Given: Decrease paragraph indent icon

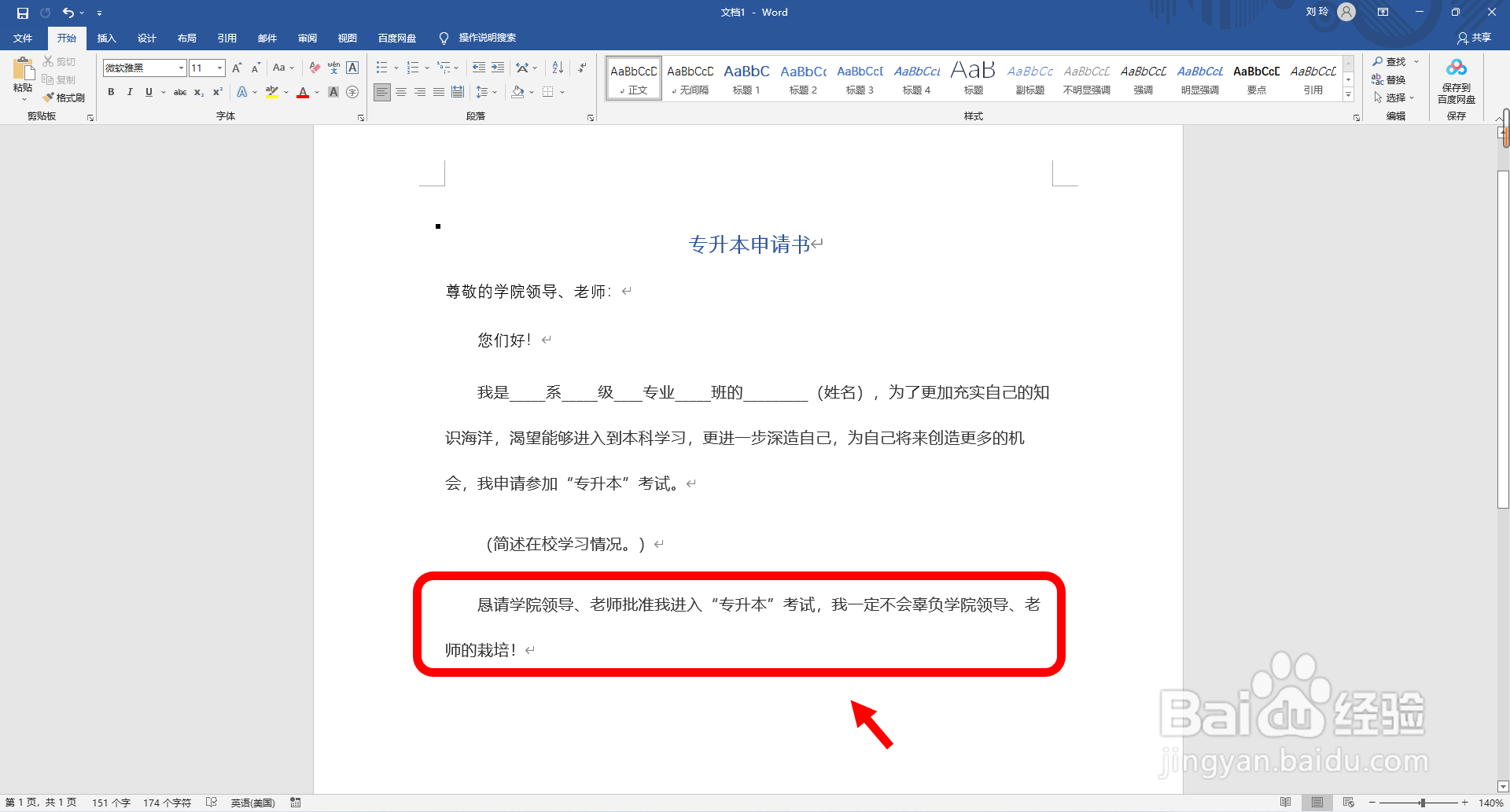Looking at the screenshot, I should click(478, 68).
